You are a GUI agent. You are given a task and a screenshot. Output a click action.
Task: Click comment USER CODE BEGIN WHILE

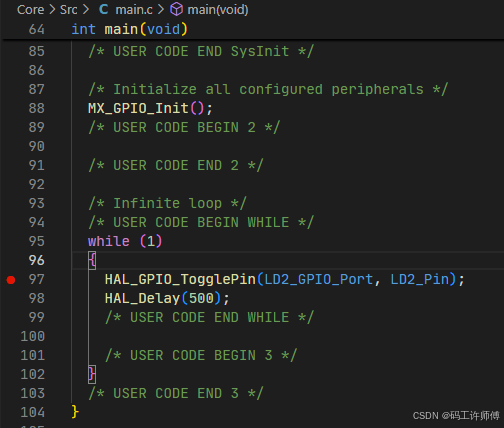pos(201,222)
